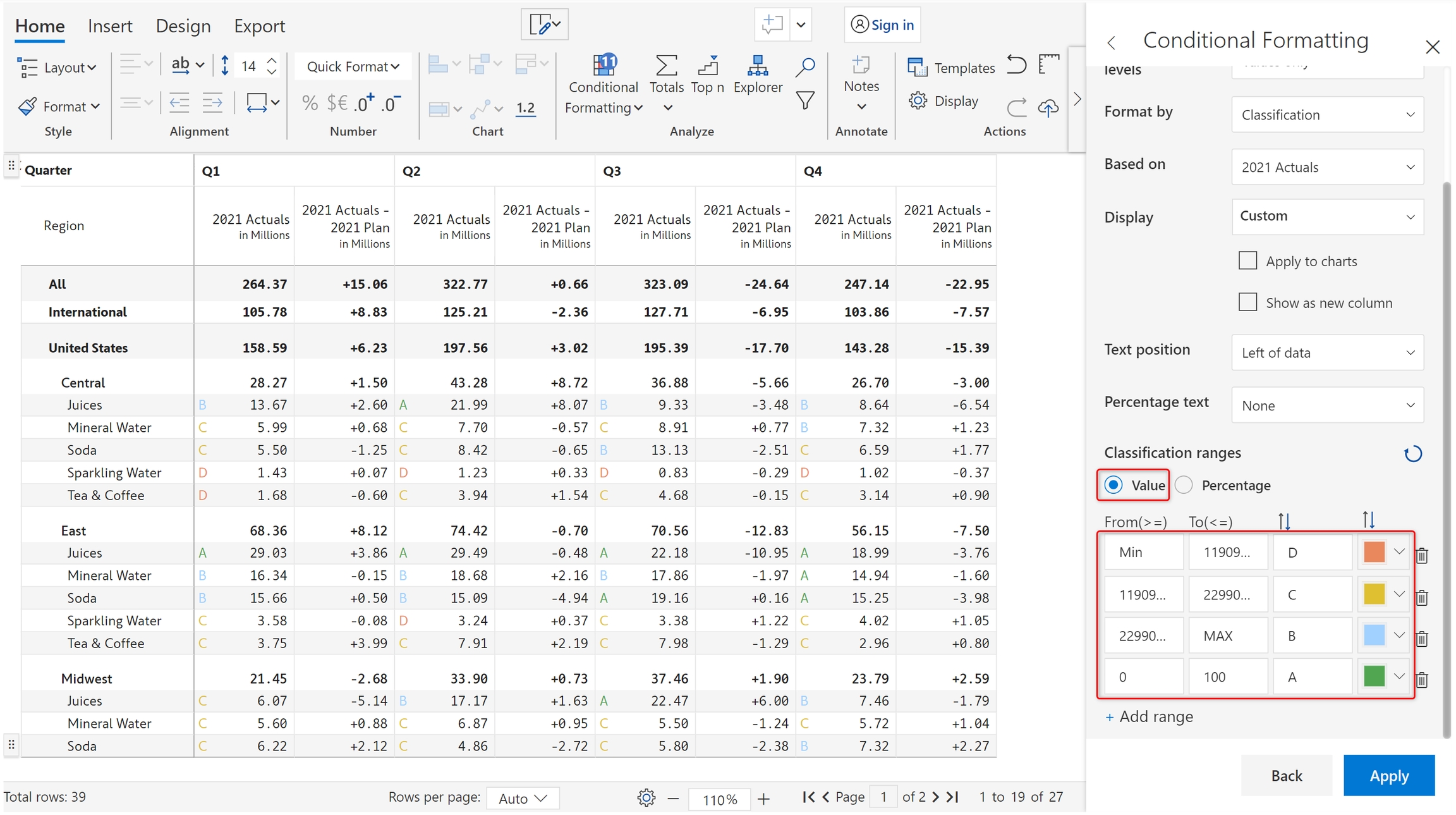Viewport: 1456px width, 815px height.
Task: Open the Based on dropdown
Action: click(x=1327, y=168)
